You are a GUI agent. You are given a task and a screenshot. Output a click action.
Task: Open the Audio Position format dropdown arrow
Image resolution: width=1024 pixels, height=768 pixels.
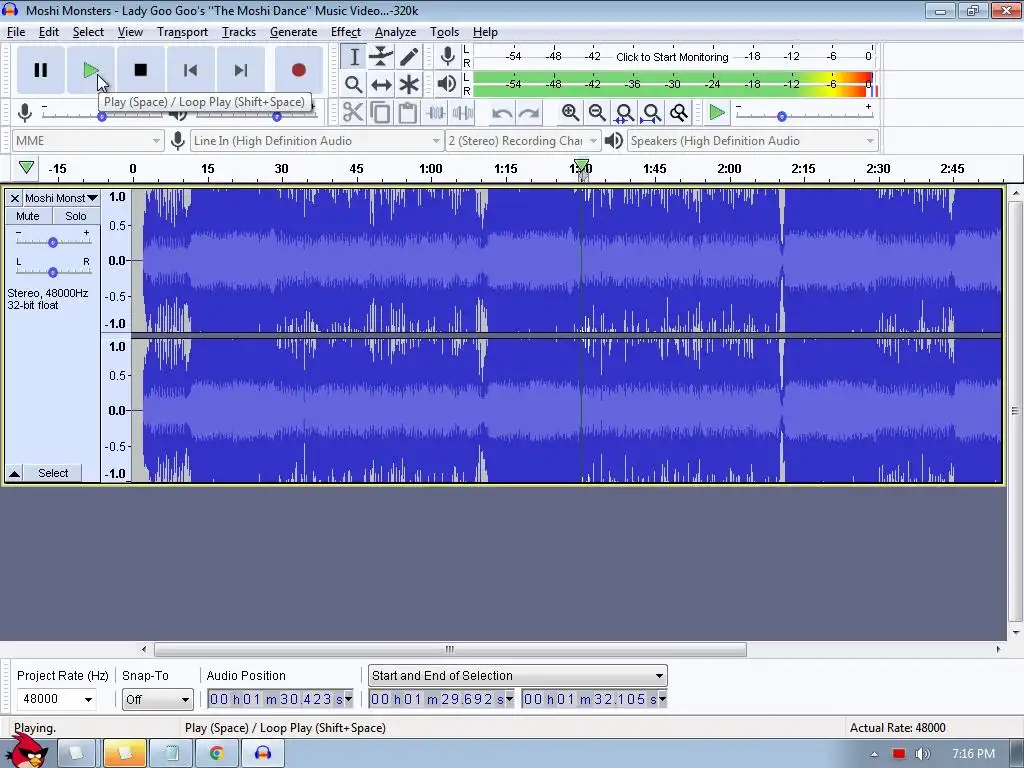(348, 699)
